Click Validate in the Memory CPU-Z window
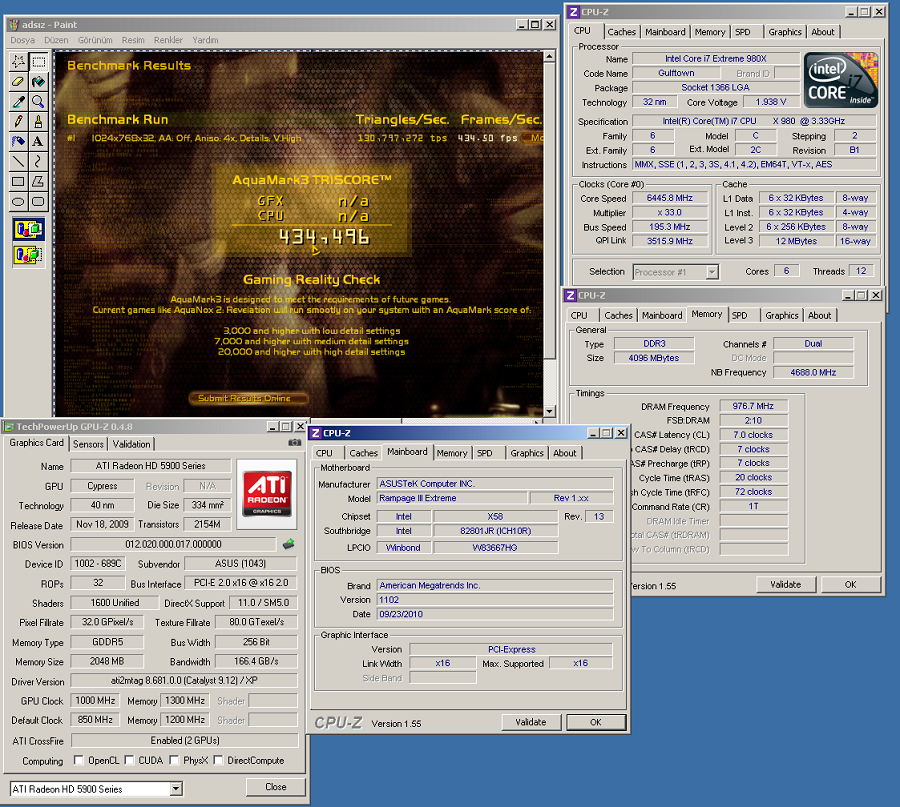The image size is (900, 807). 786,584
